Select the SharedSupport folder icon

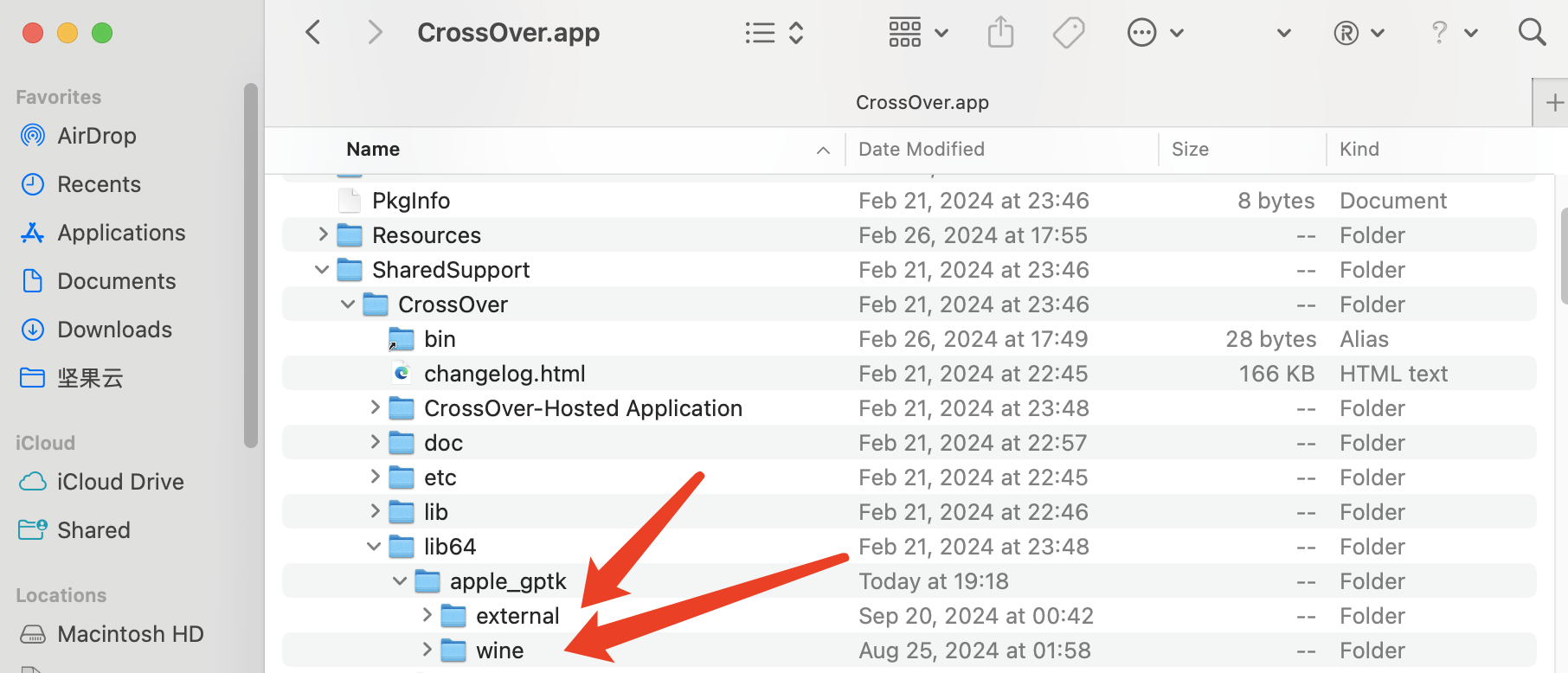[350, 270]
